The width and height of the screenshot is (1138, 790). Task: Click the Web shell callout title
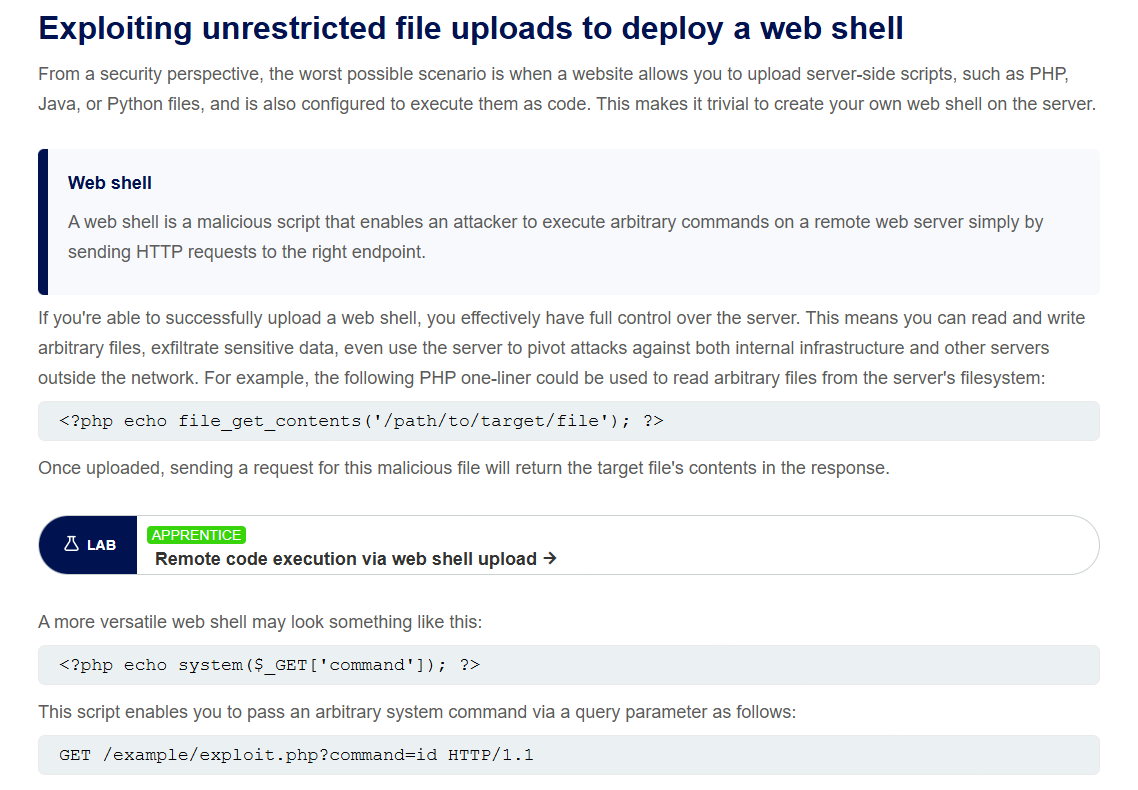(x=110, y=183)
